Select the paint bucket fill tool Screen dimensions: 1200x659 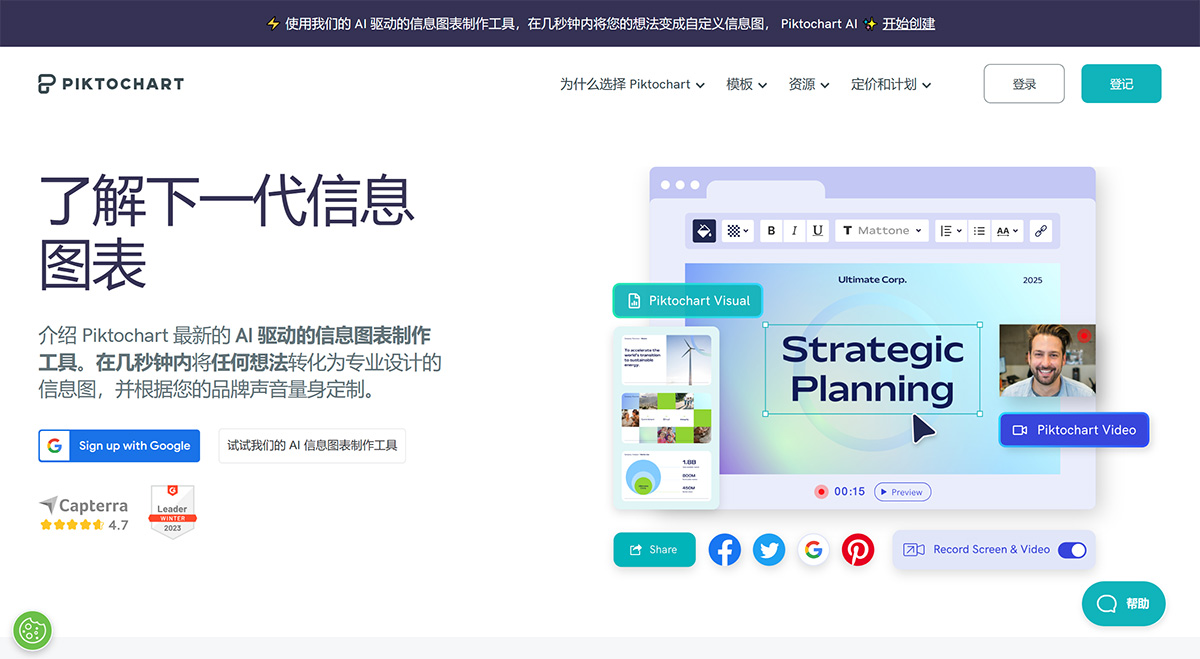click(703, 230)
